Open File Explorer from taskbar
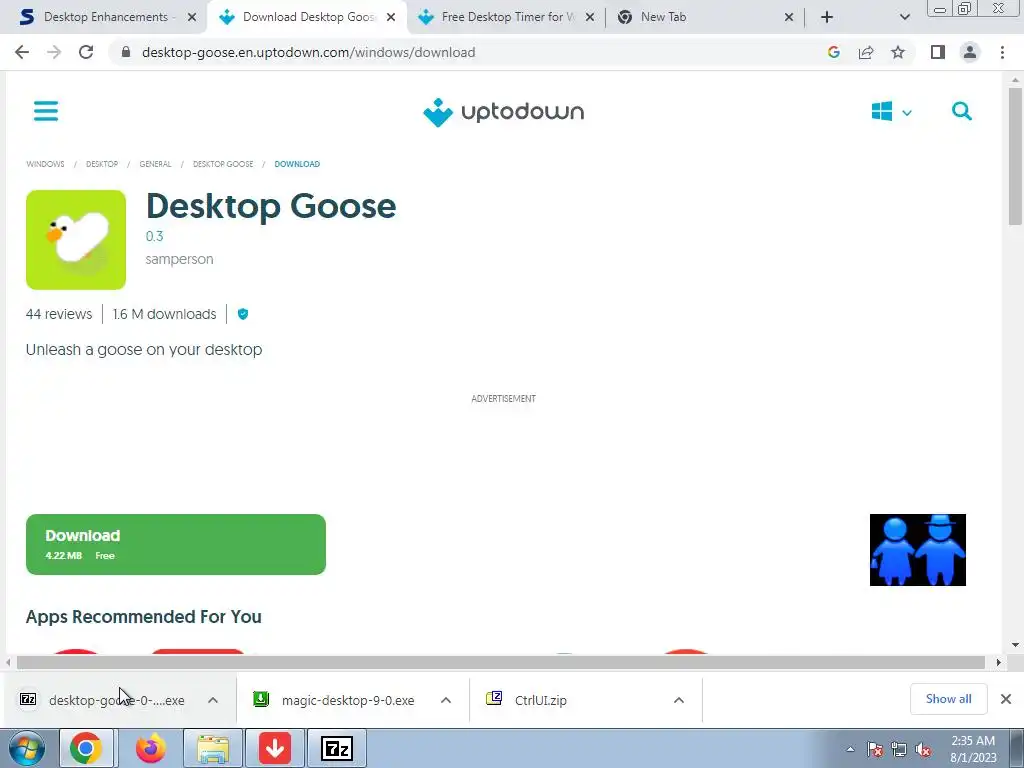Image resolution: width=1024 pixels, height=768 pixels. (x=213, y=748)
